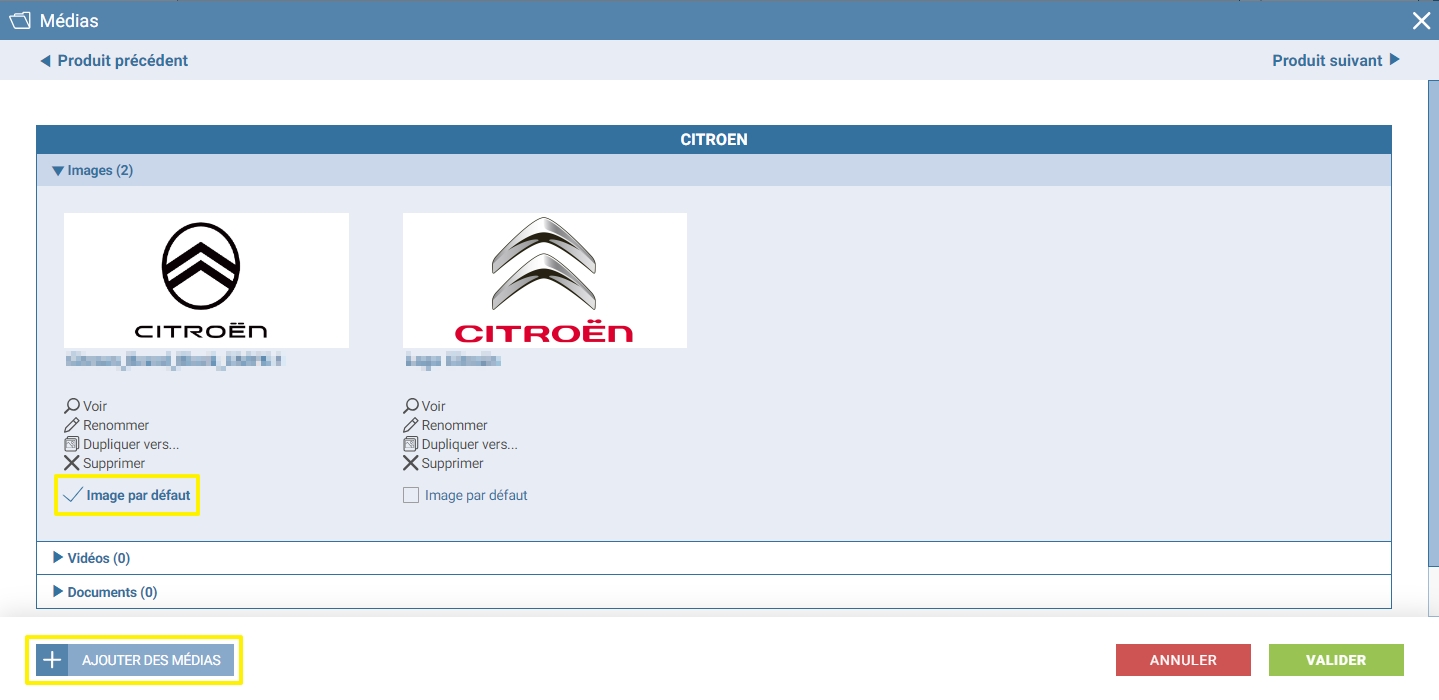Click the X delete icon under black Citroën logo
The image size is (1439, 700).
[72, 463]
